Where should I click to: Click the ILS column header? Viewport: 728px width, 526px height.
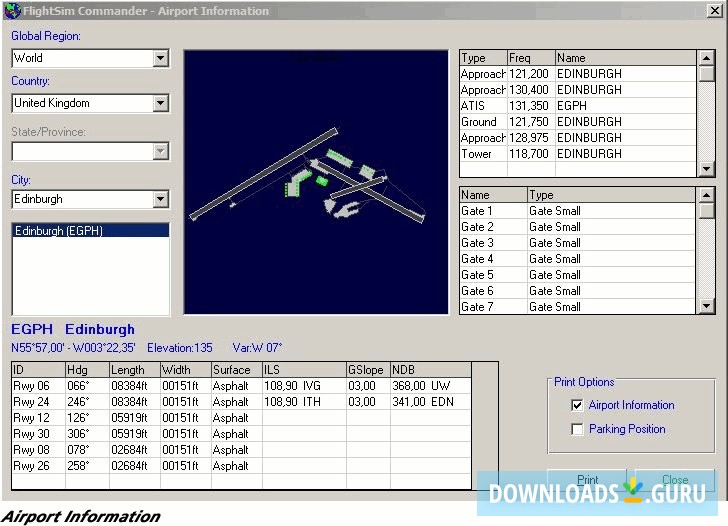302,370
